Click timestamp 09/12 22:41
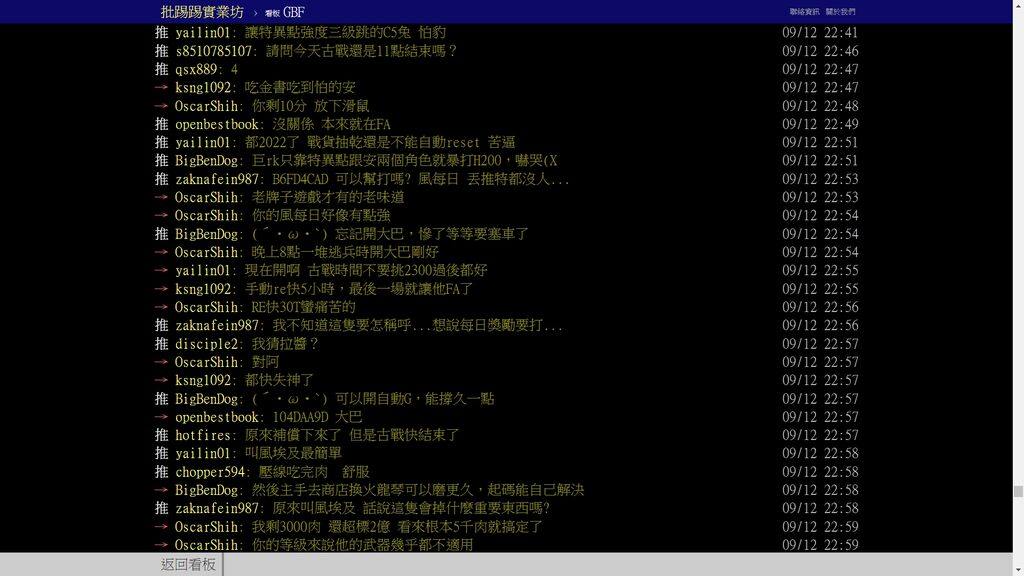 pos(820,33)
